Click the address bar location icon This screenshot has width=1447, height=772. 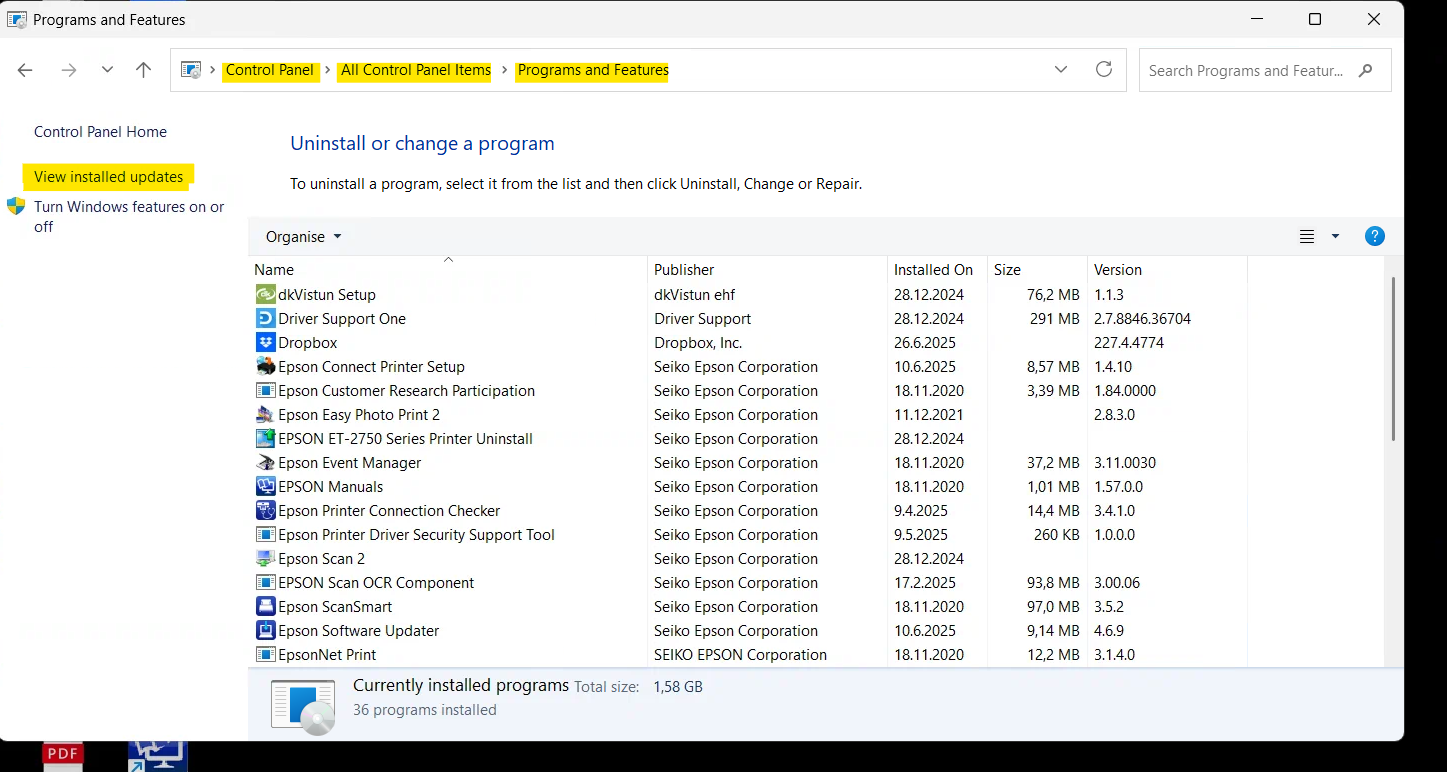[190, 70]
